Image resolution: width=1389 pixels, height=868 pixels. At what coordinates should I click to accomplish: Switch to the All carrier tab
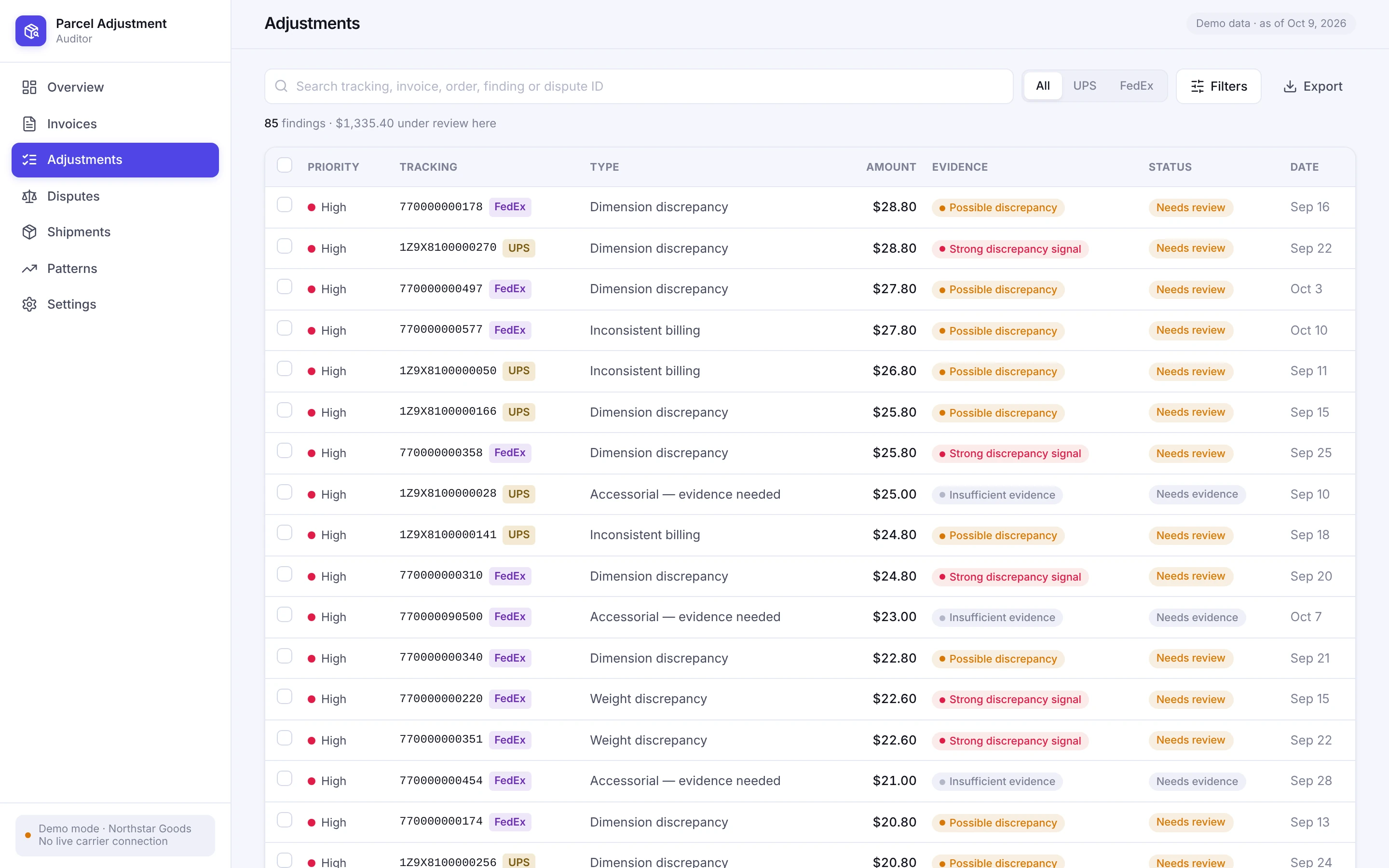[1043, 86]
